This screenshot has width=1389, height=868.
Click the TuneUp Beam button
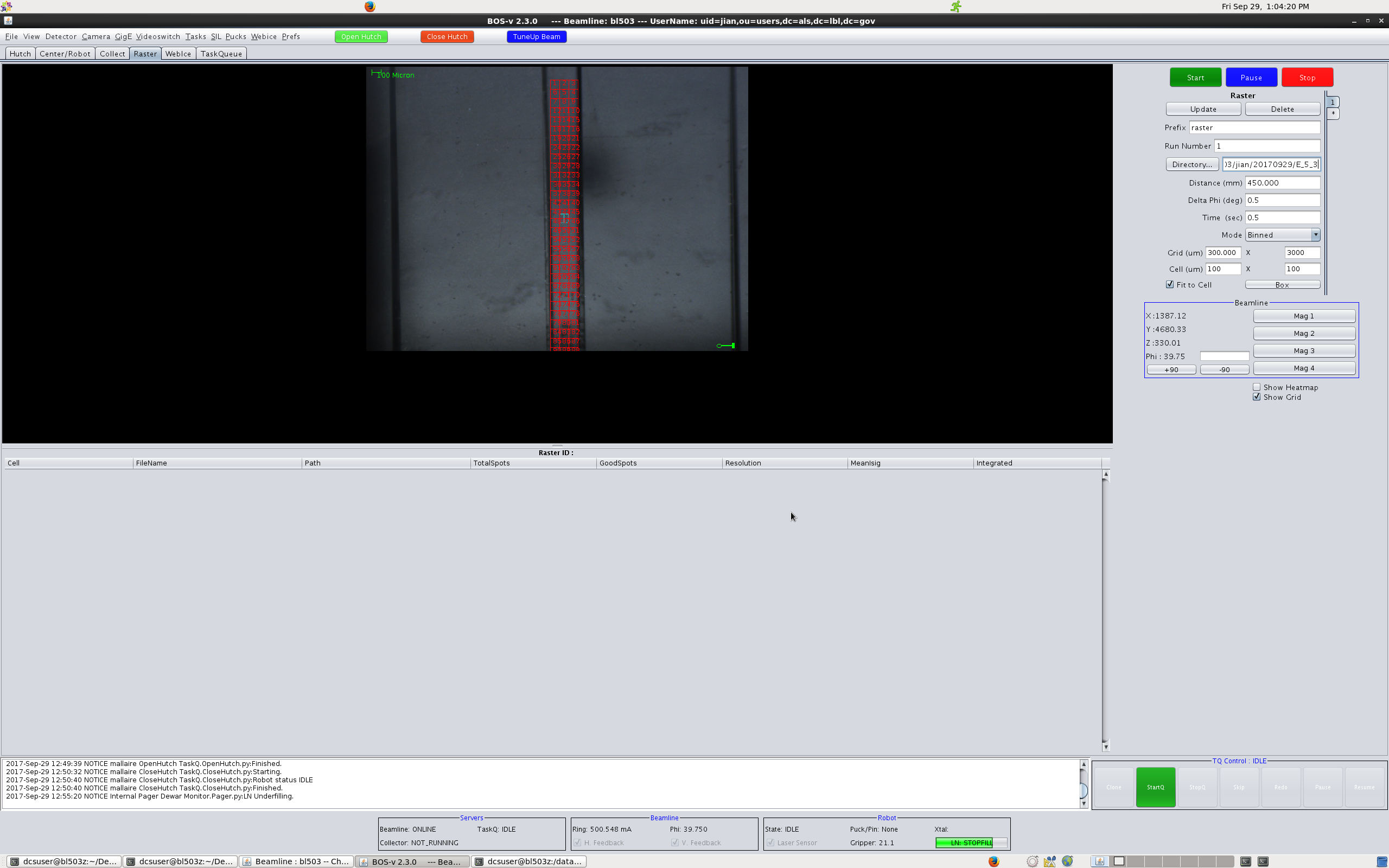536,37
